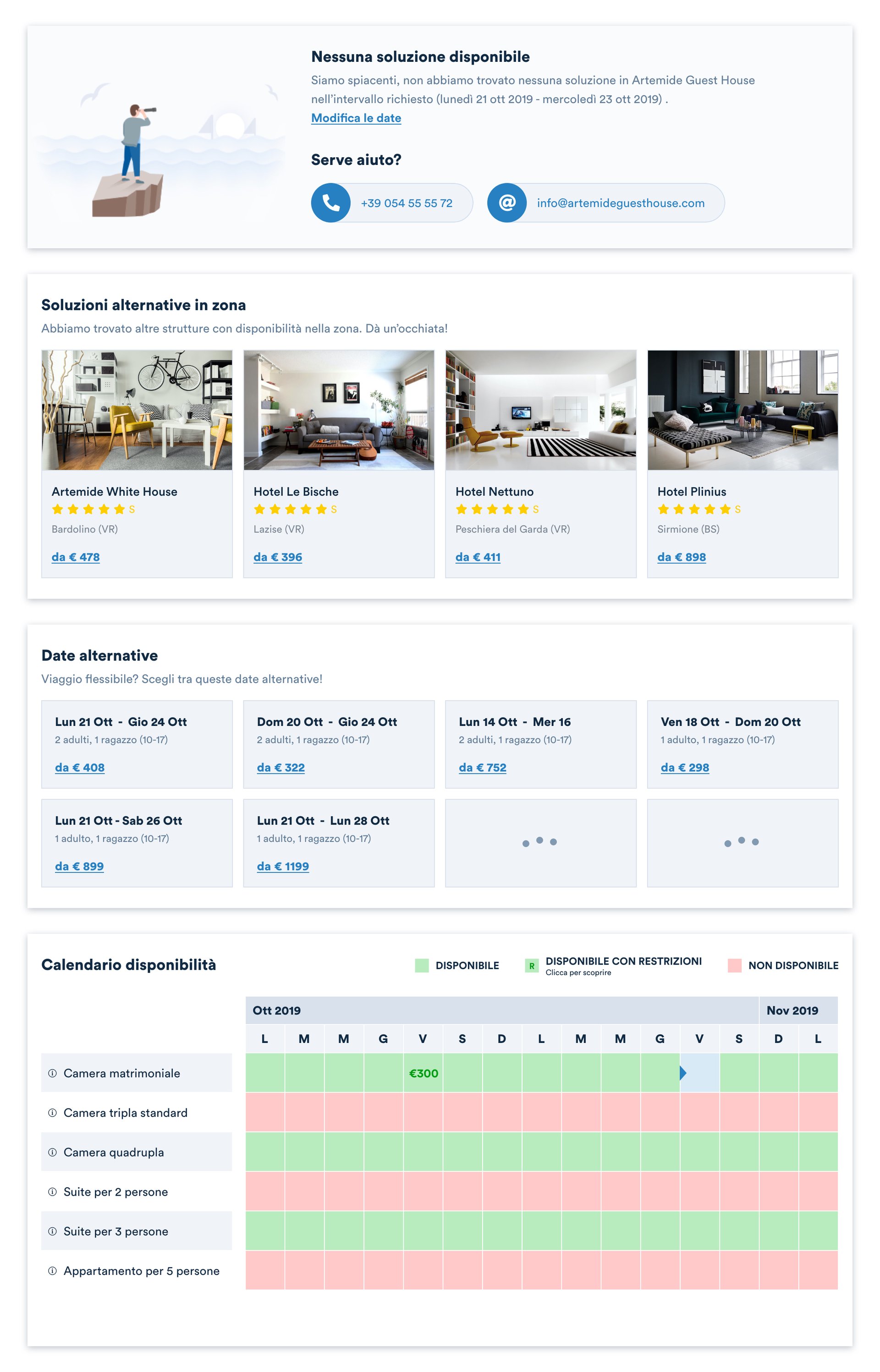Open info icon for Camera matrimoniale
The height and width of the screenshot is (1372, 880).
[x=53, y=1073]
